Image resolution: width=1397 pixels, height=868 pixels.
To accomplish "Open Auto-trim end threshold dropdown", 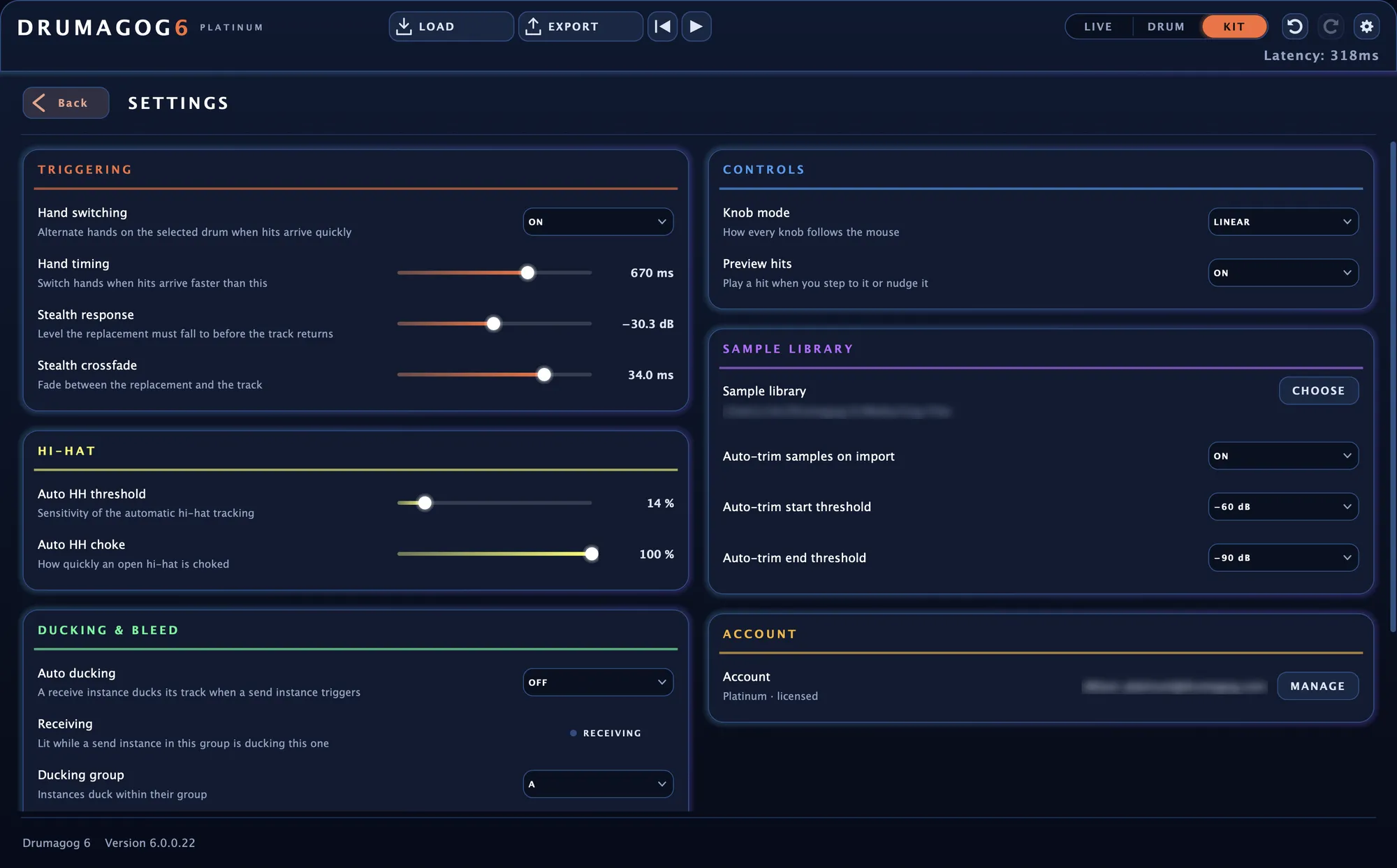I will point(1283,557).
